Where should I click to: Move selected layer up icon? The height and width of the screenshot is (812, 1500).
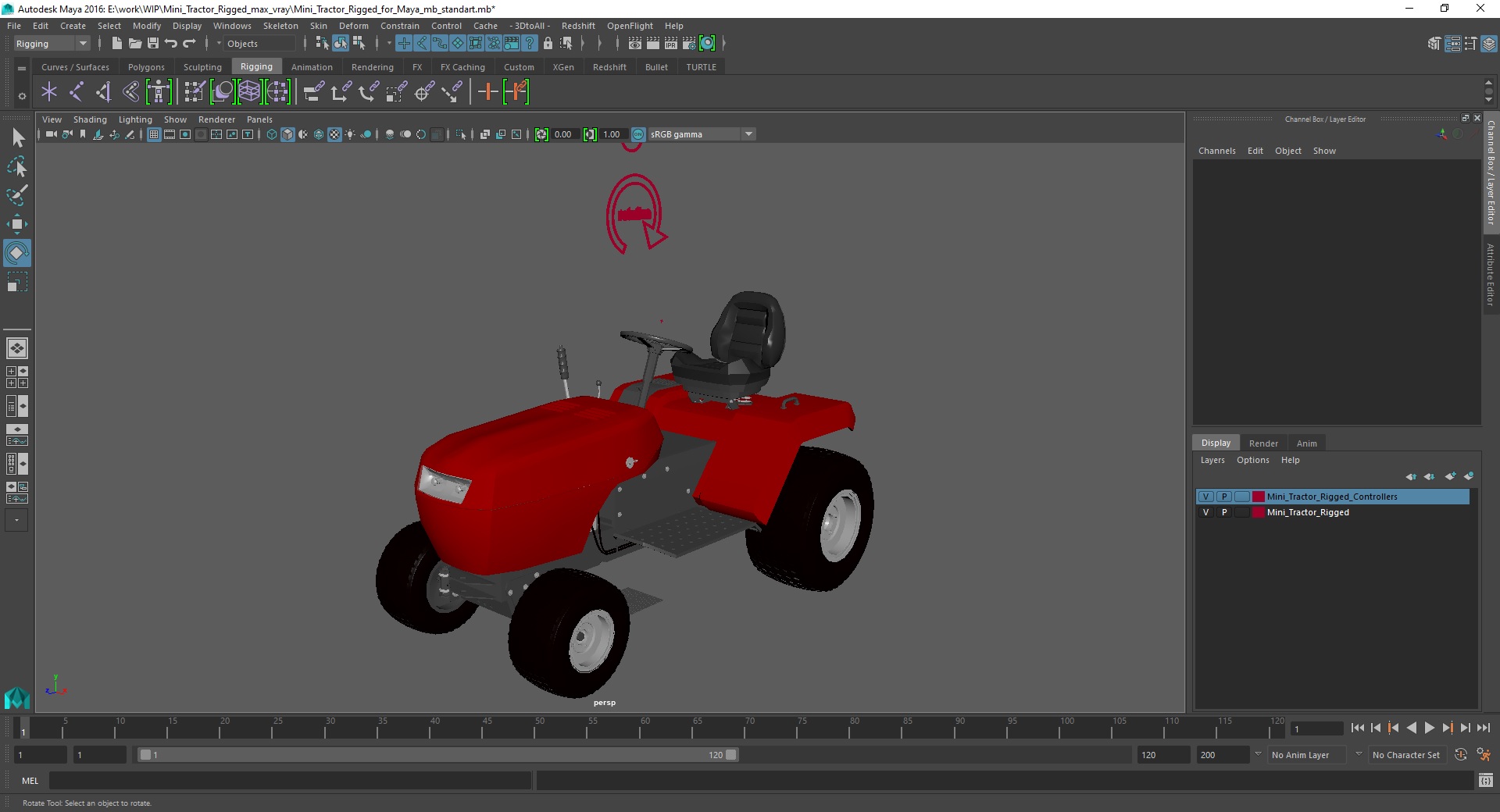point(1411,476)
